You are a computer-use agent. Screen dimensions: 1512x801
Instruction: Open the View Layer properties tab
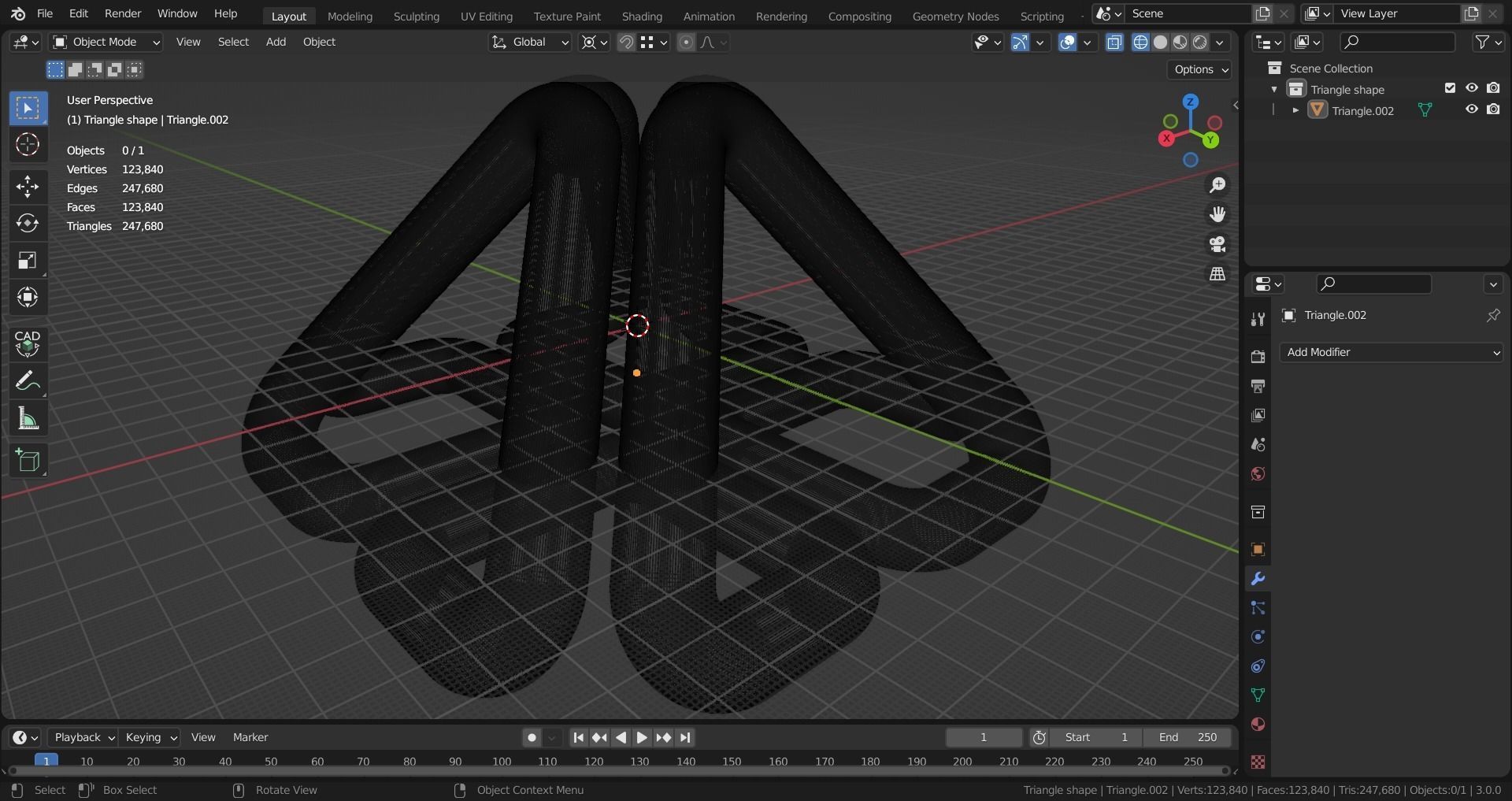coord(1258,415)
